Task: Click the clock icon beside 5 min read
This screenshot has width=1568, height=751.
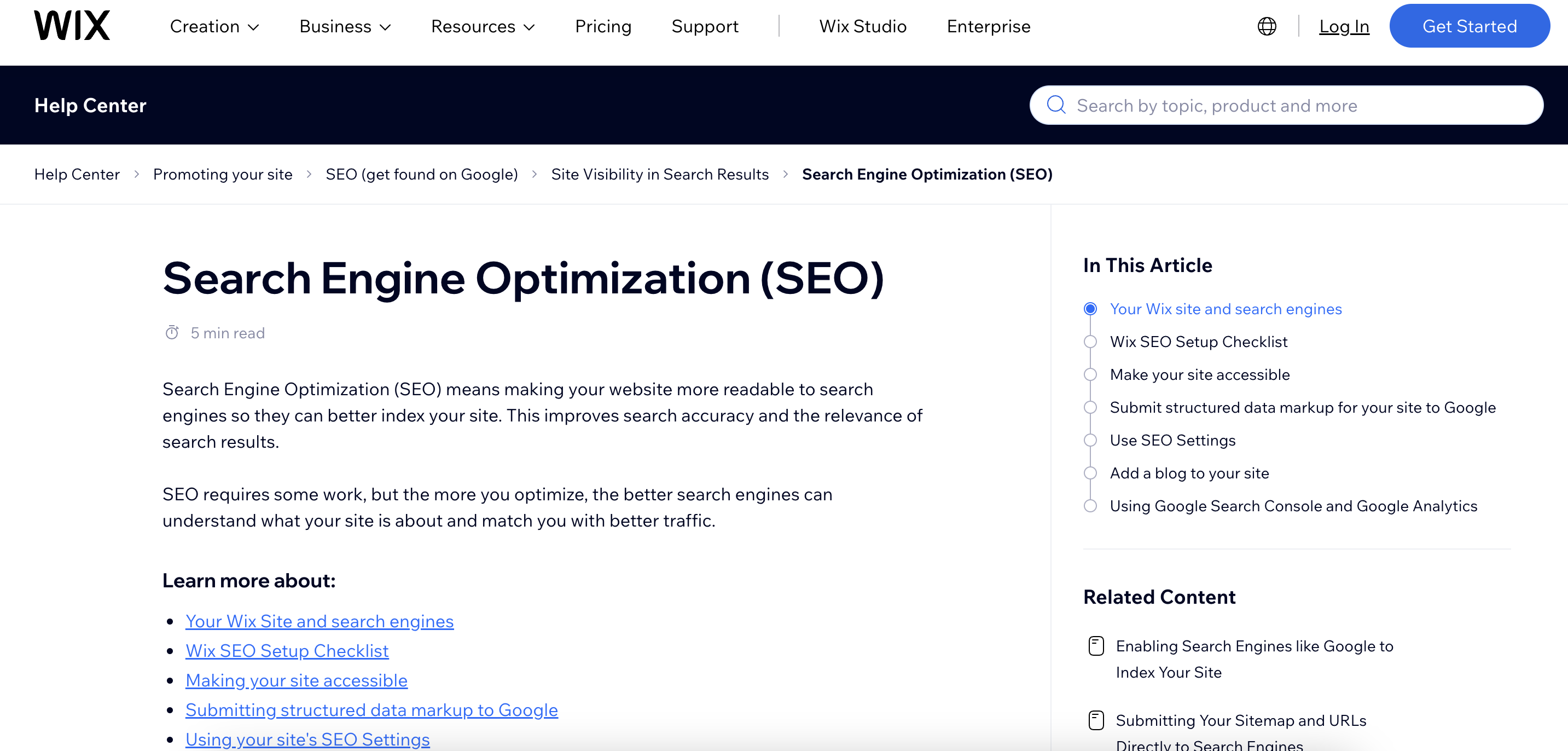Action: point(172,333)
